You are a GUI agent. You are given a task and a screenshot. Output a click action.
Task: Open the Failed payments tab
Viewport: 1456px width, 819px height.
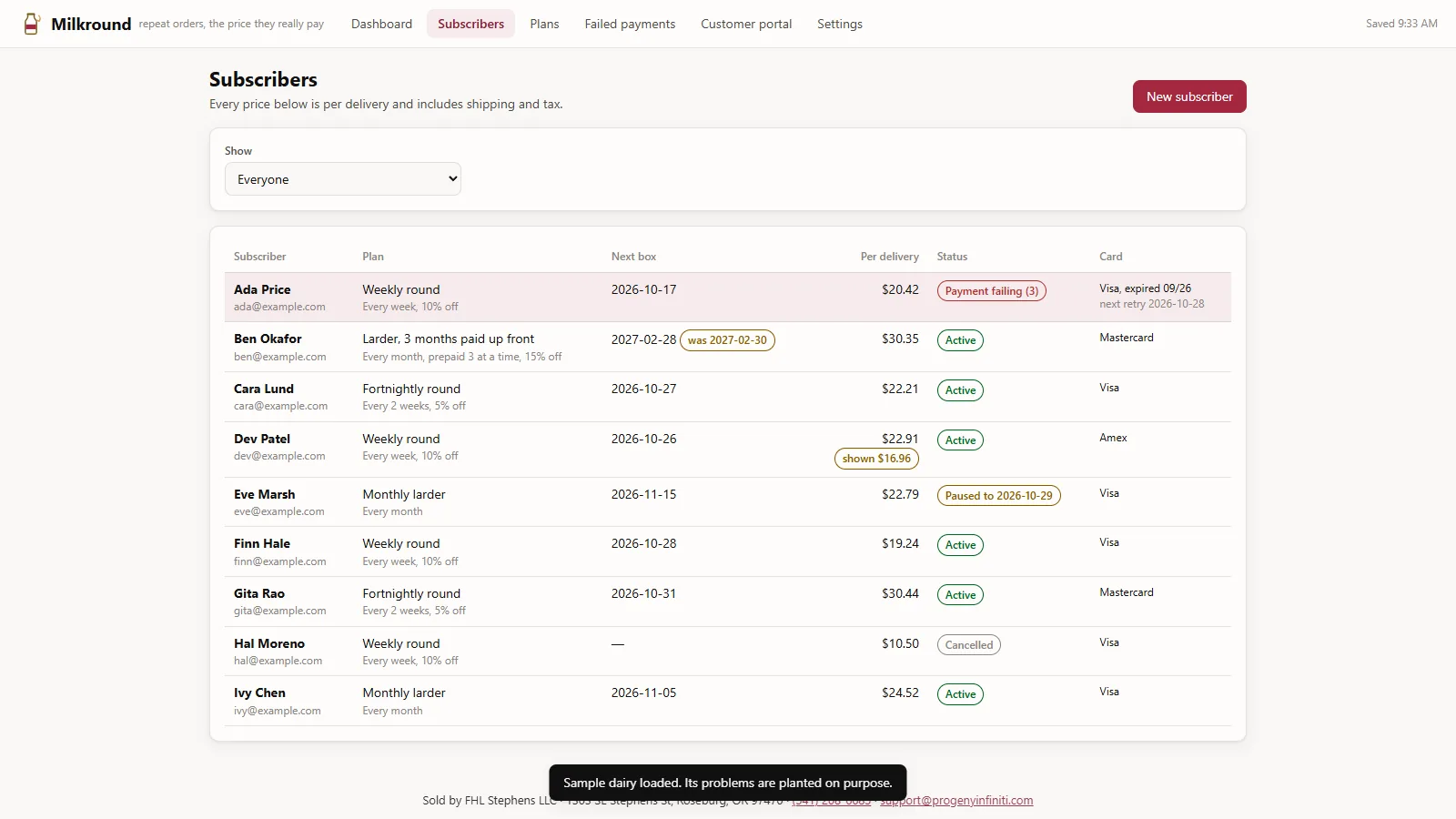click(x=630, y=24)
